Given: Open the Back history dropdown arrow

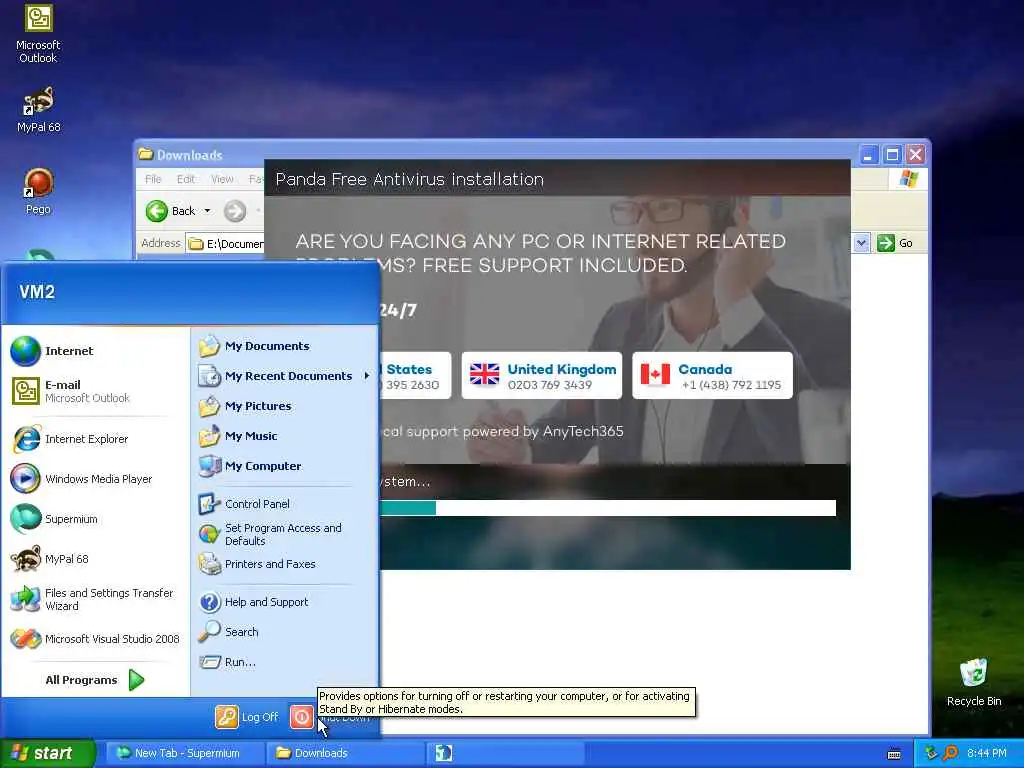Looking at the screenshot, I should pyautogui.click(x=208, y=211).
